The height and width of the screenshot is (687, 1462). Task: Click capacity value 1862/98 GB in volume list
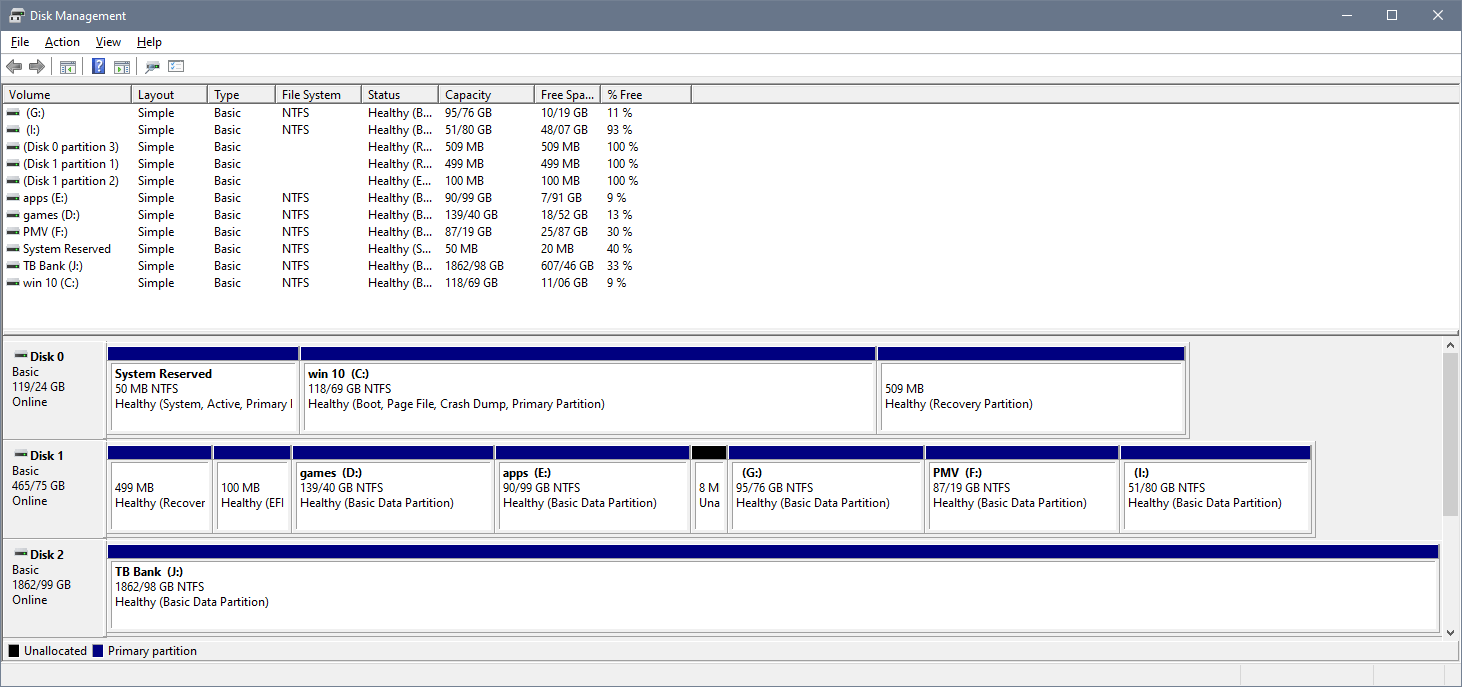pyautogui.click(x=474, y=266)
